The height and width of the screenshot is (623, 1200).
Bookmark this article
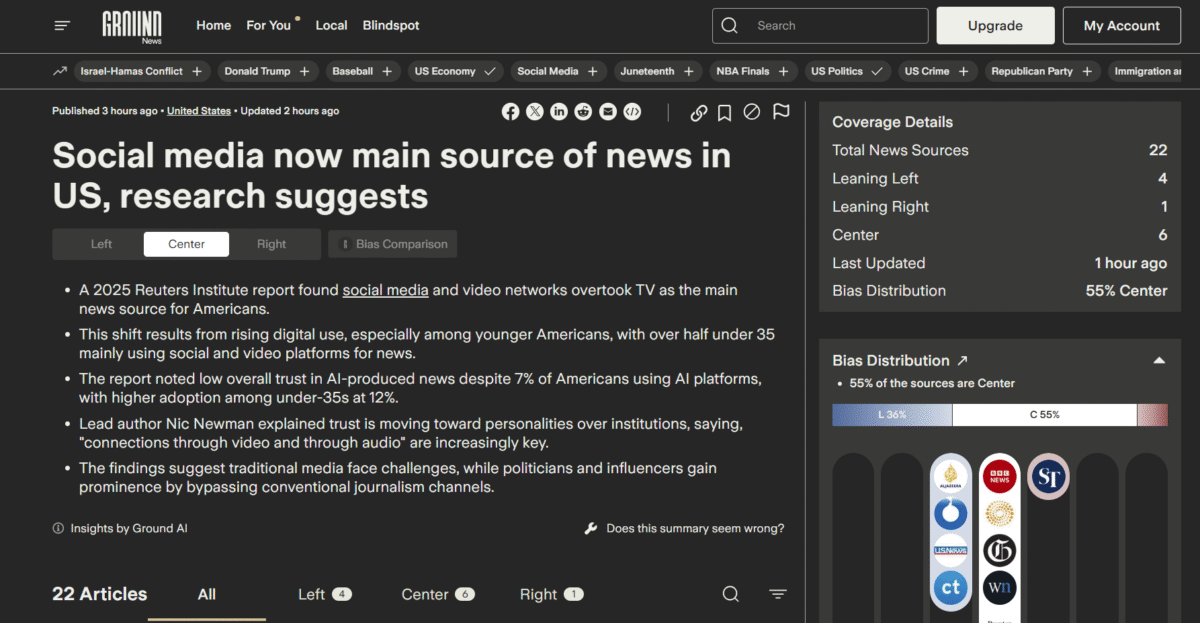click(725, 112)
